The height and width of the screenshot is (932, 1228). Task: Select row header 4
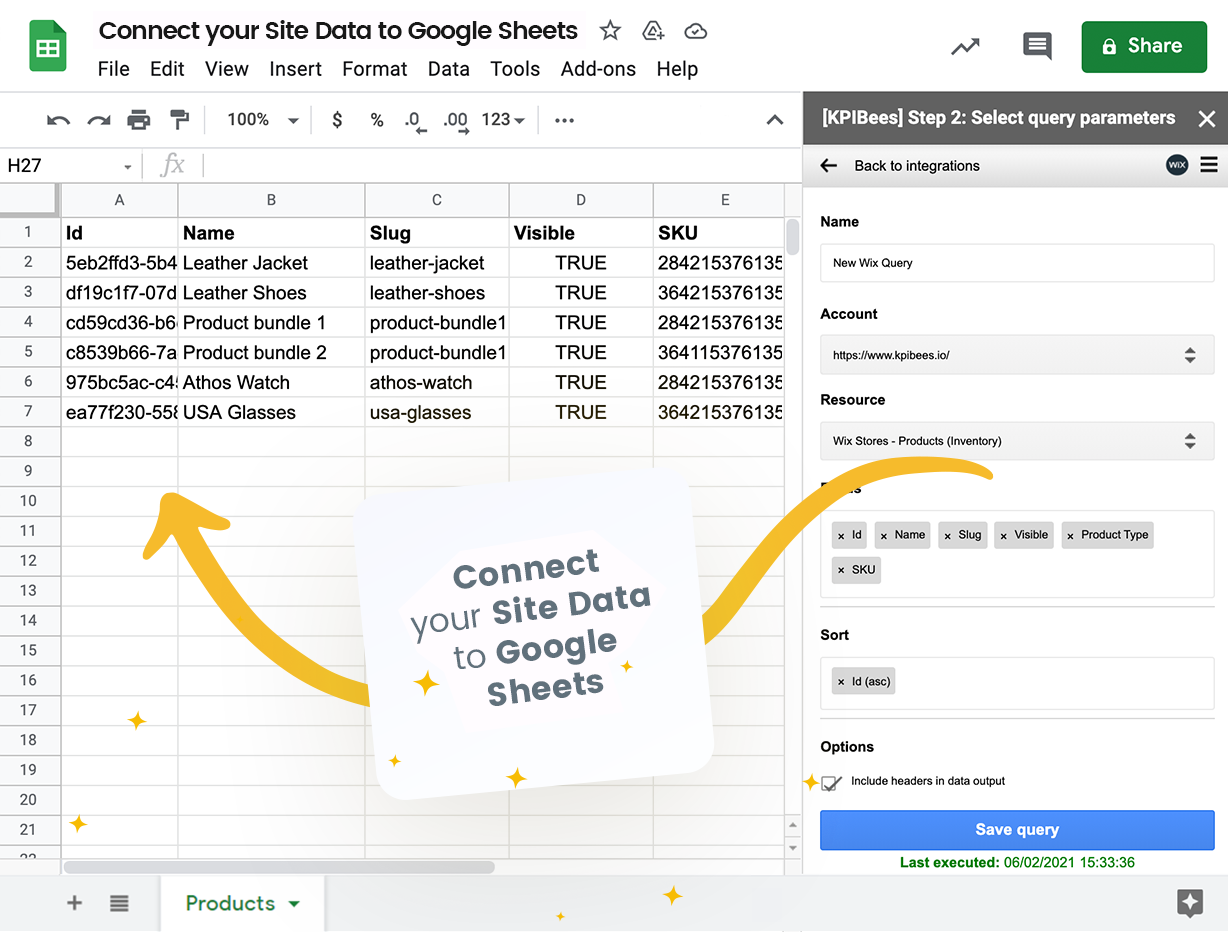[30, 322]
